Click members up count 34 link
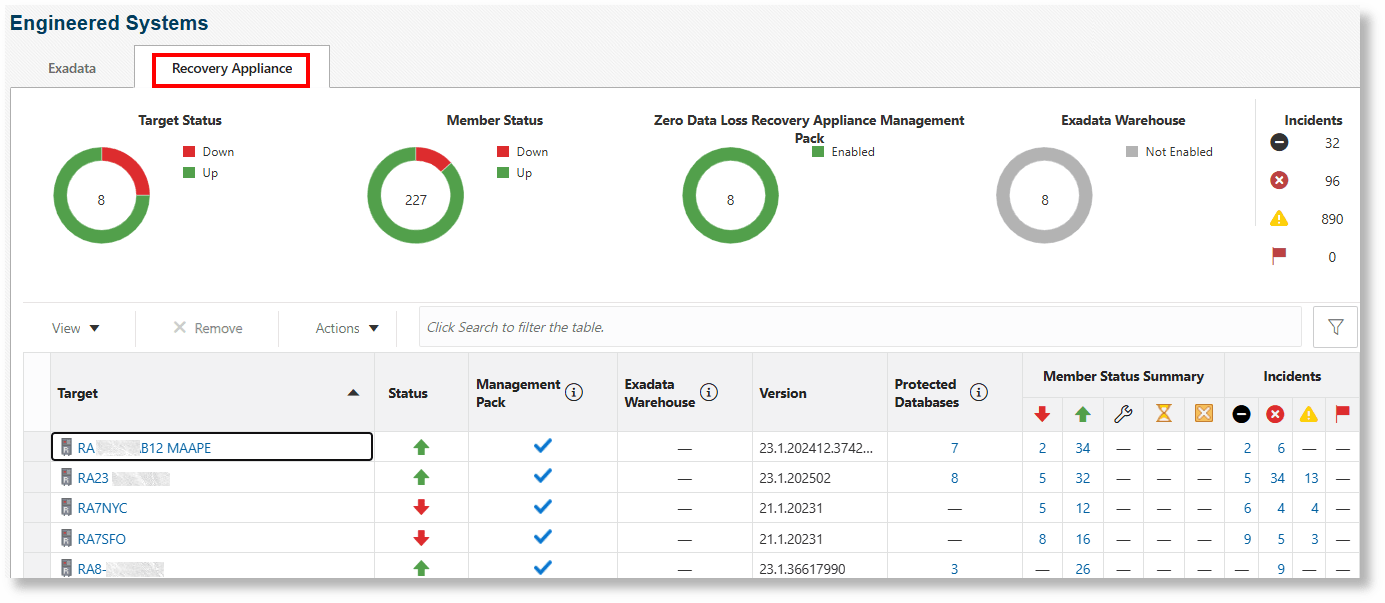The height and width of the screenshot is (603, 1385). [1083, 448]
